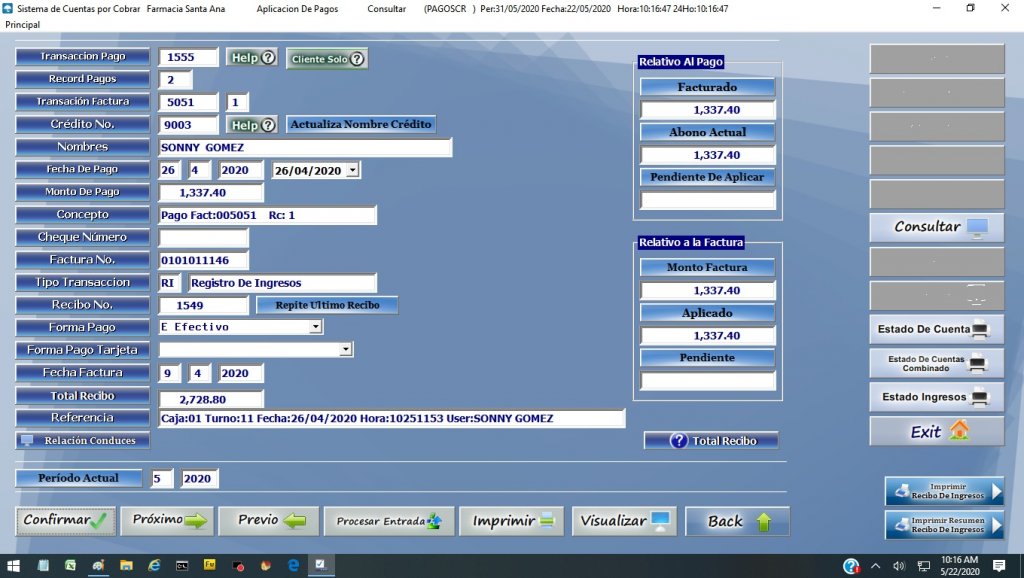Expand the Forma Pago dropdown
Image resolution: width=1024 pixels, height=578 pixels.
[x=315, y=327]
